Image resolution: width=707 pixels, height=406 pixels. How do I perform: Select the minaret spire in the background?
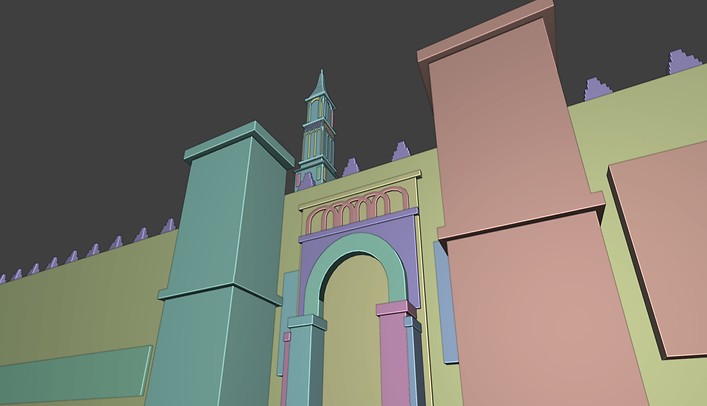tap(319, 131)
